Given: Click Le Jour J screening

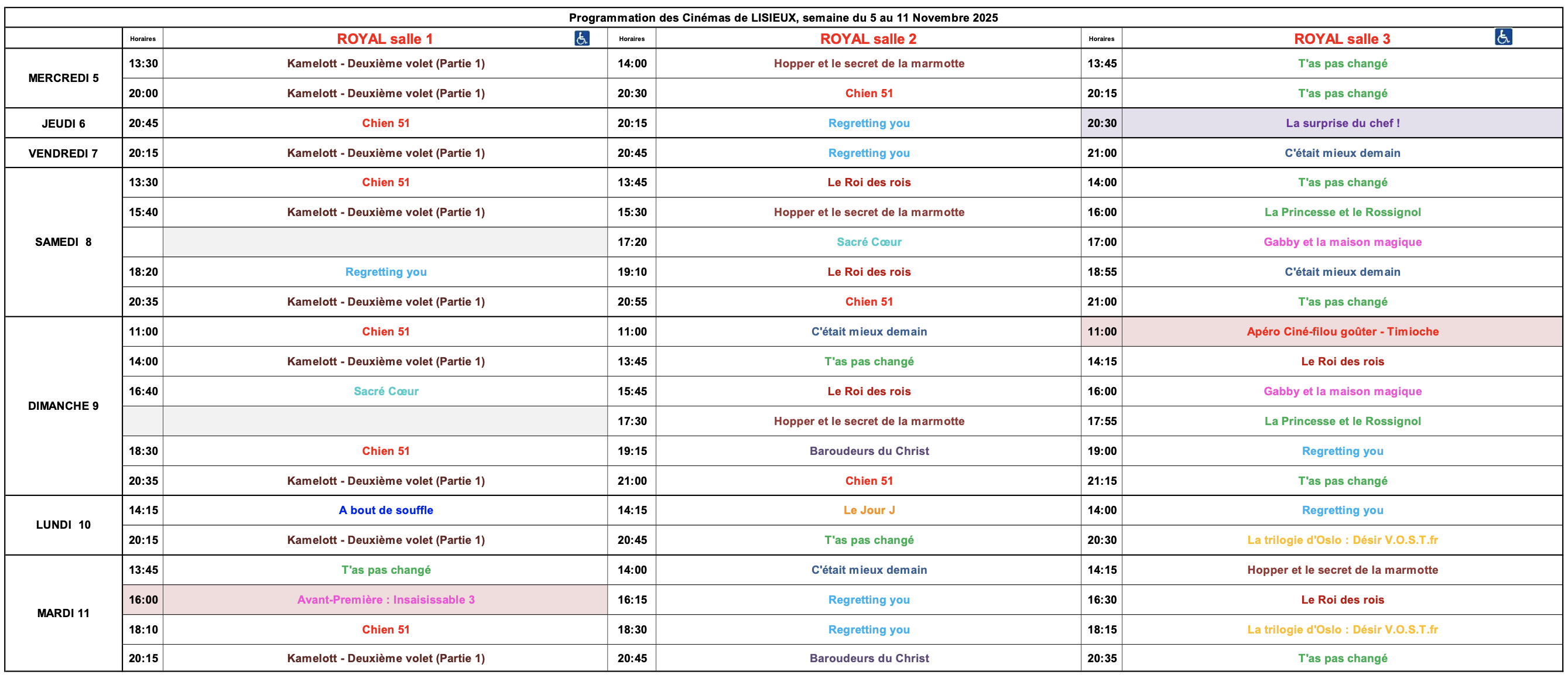Looking at the screenshot, I should [869, 510].
